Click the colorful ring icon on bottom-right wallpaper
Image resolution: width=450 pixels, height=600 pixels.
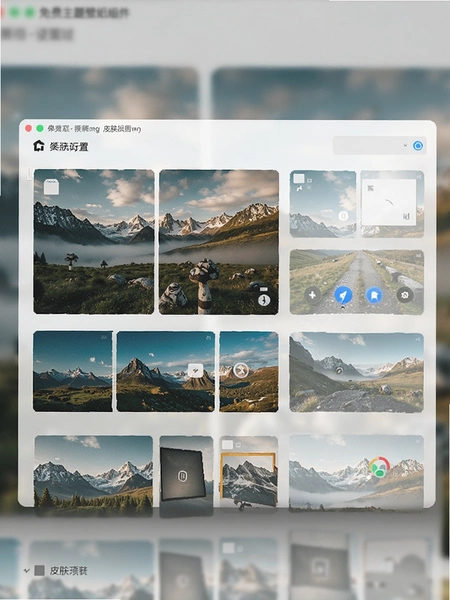379,467
